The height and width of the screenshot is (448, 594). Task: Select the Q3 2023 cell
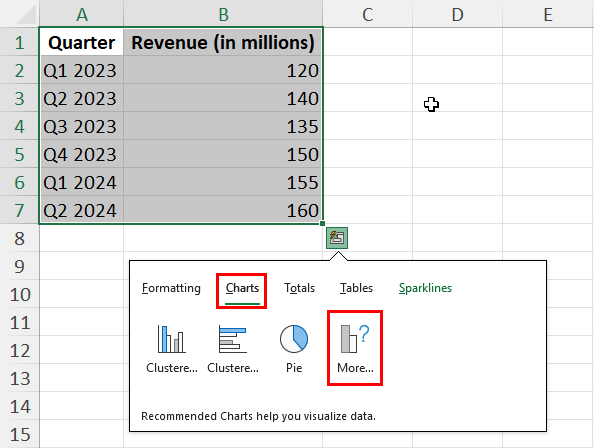coord(81,126)
